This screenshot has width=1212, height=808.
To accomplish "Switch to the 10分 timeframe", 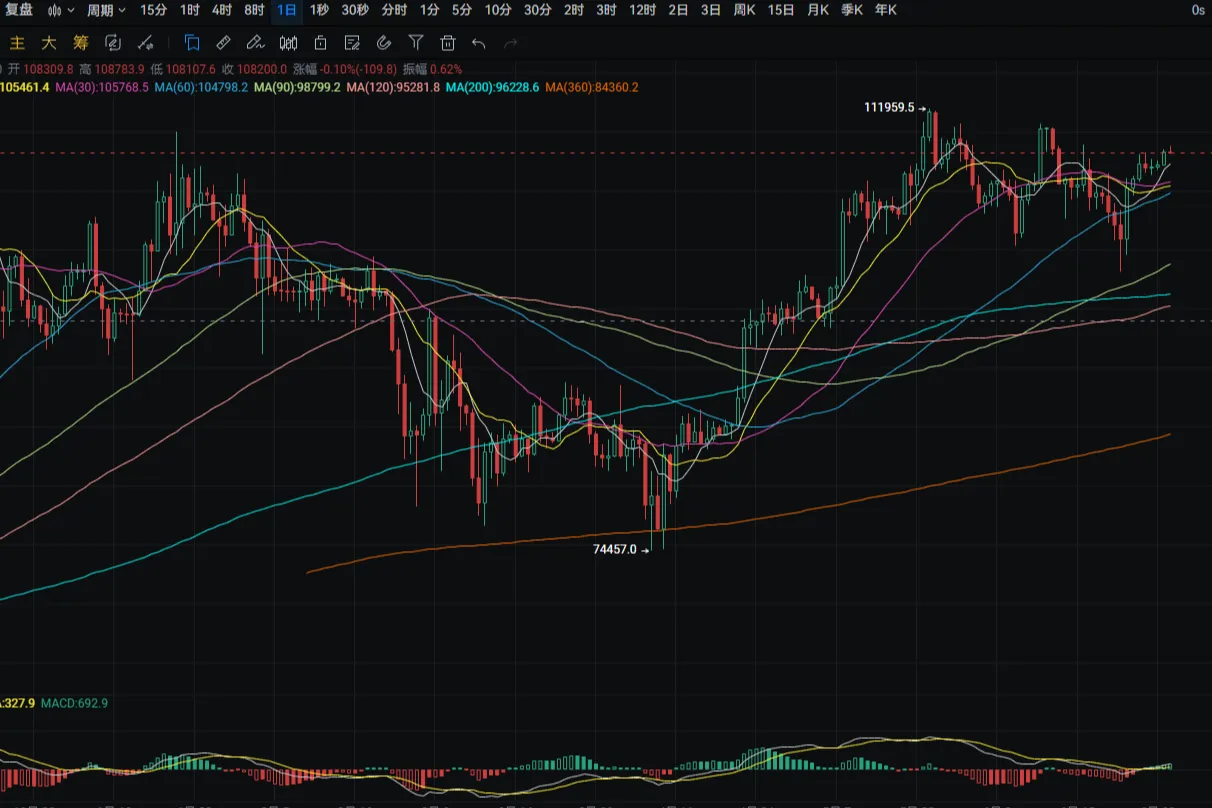I will (x=498, y=10).
